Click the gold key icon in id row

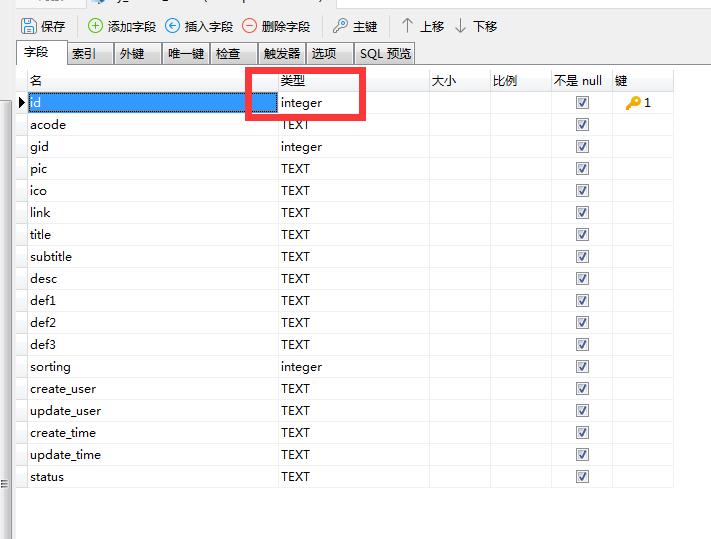(x=633, y=103)
